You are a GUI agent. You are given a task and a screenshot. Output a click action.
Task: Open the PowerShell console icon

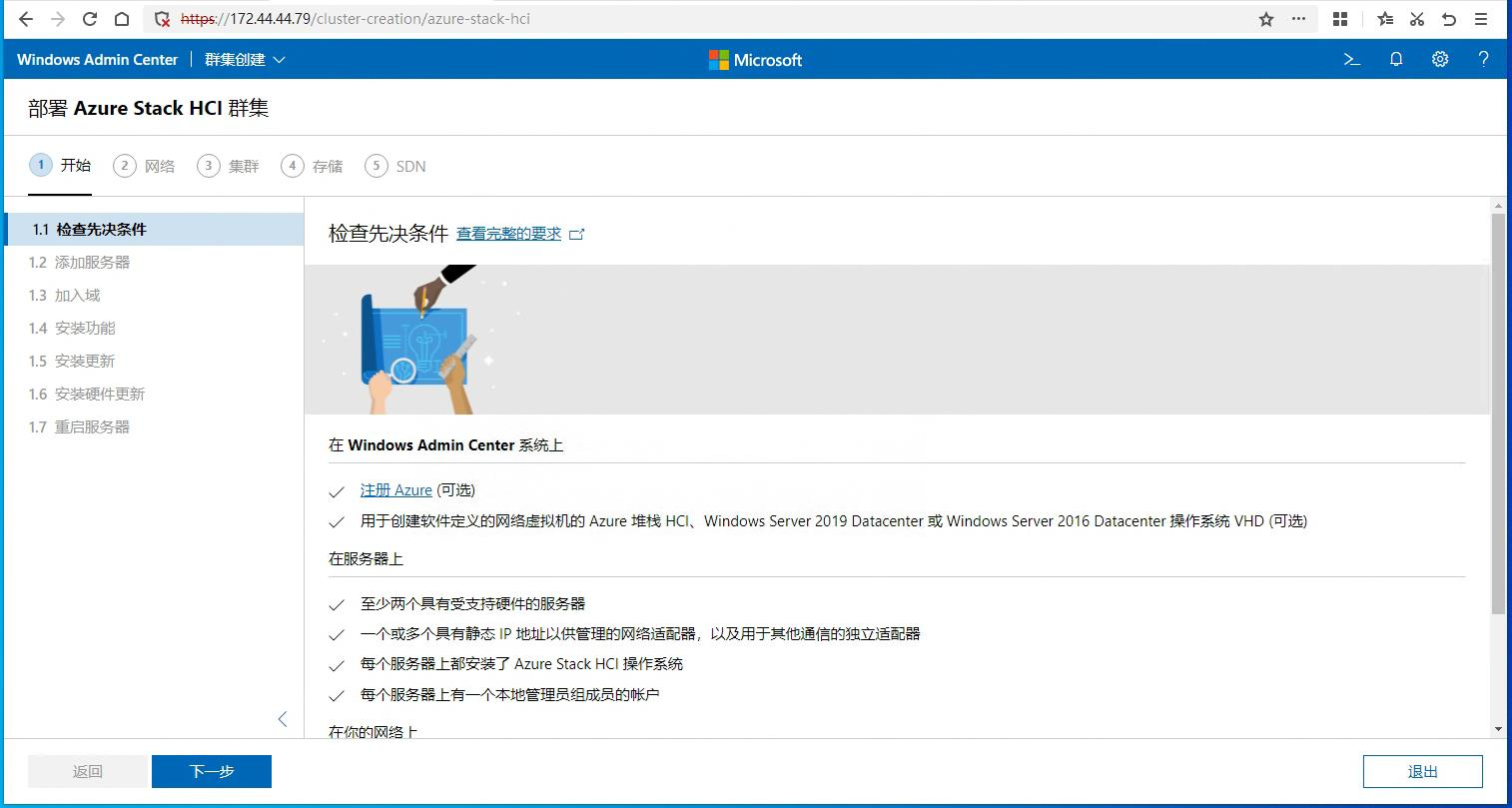(x=1352, y=60)
